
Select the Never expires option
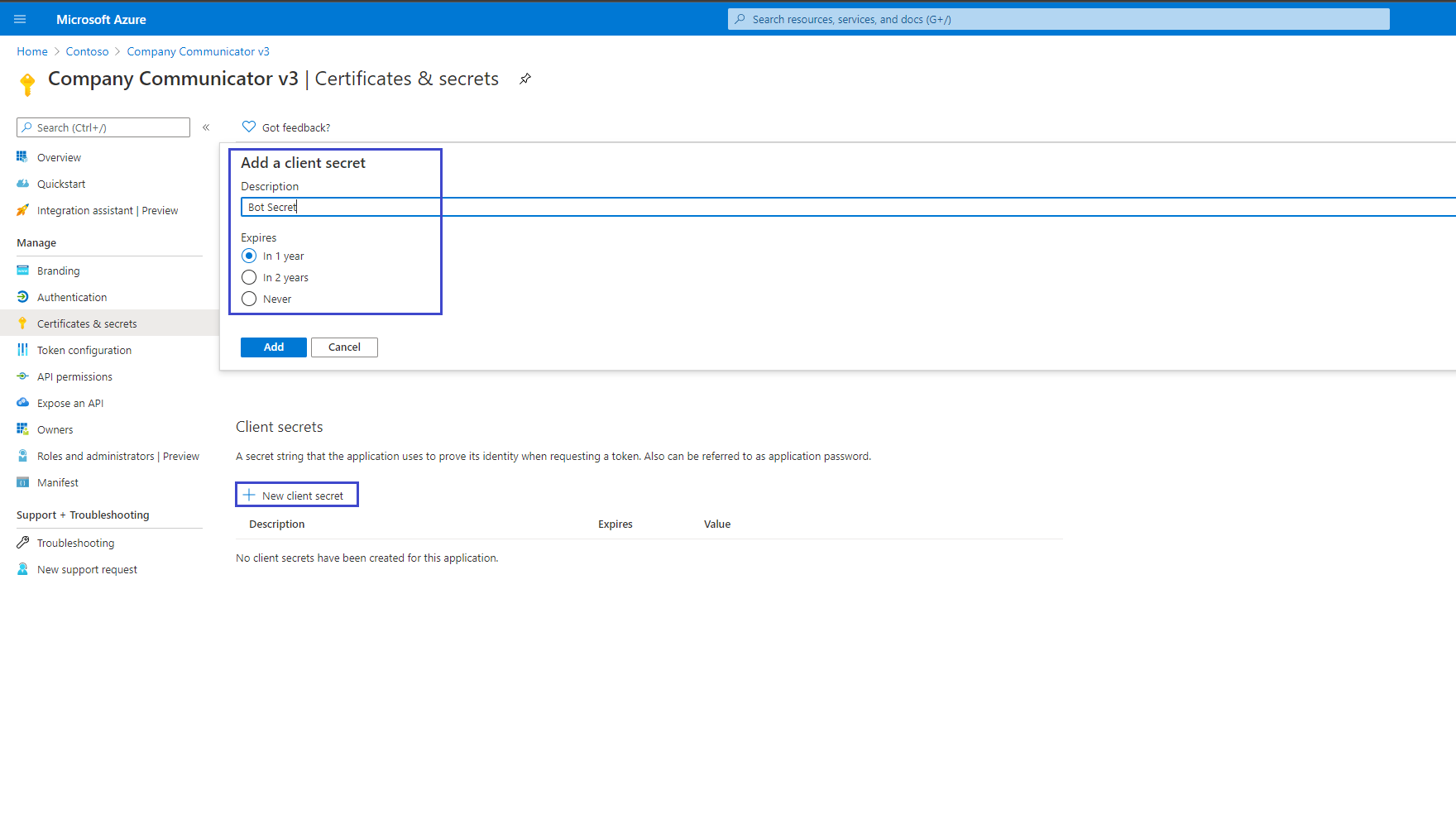(249, 299)
